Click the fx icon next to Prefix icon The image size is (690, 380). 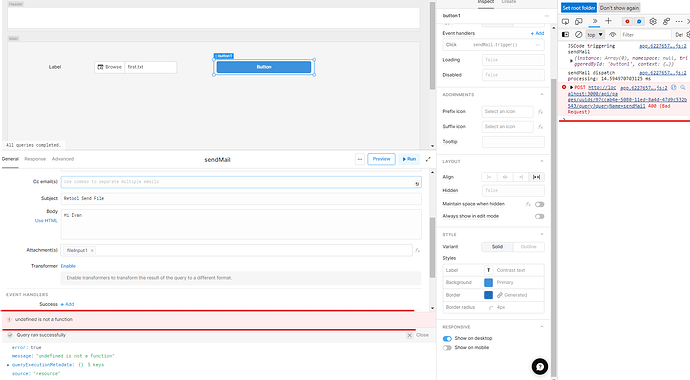tap(540, 112)
